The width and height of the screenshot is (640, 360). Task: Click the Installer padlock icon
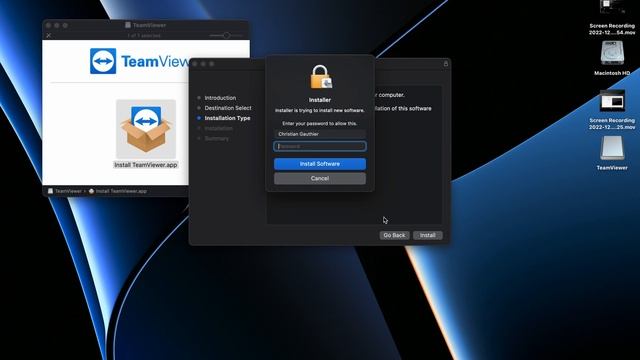click(x=321, y=77)
